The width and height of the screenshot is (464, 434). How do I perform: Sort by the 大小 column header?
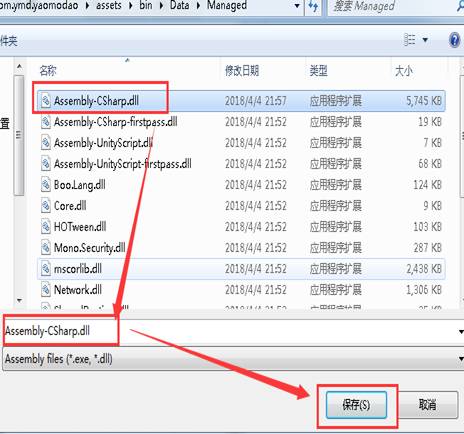404,71
